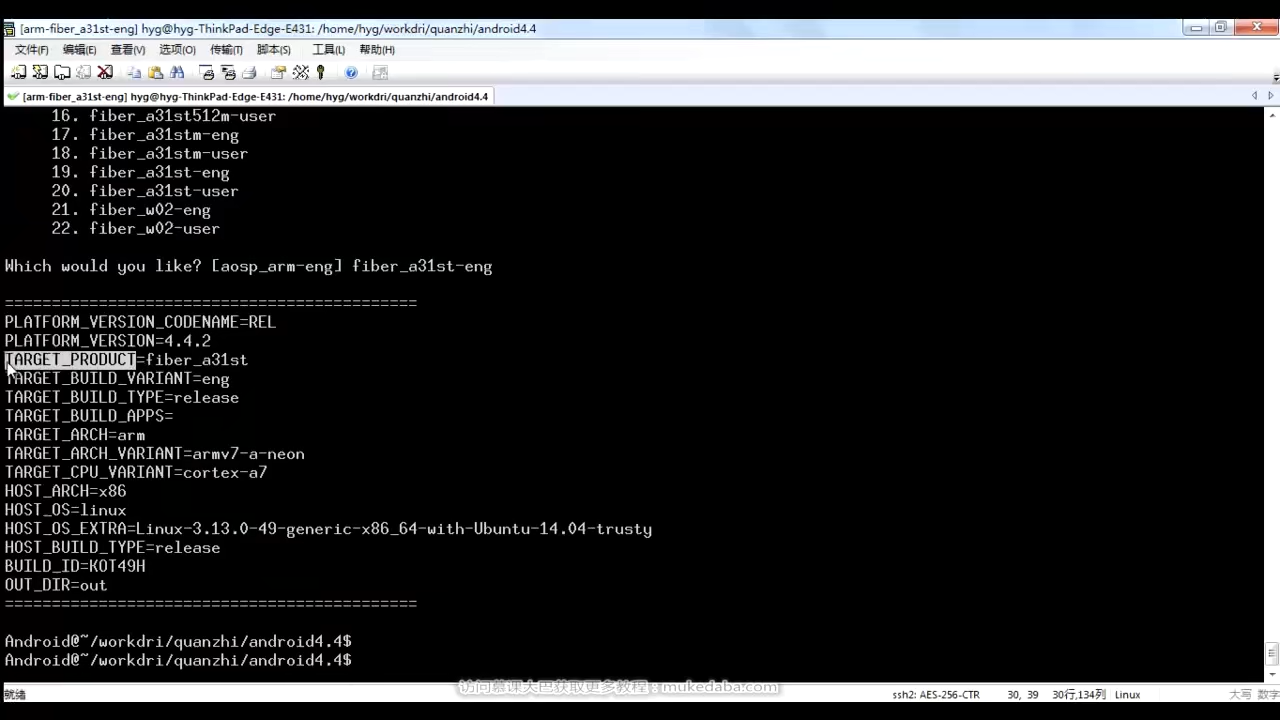Click the PLATFORM_VERSION=4.4.2 line
This screenshot has height=720, width=1280.
pos(107,341)
